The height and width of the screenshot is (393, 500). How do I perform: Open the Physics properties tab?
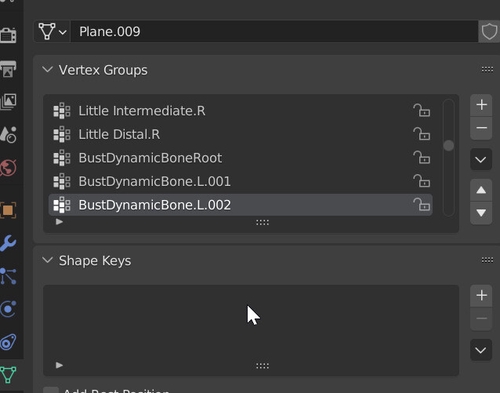[8, 309]
